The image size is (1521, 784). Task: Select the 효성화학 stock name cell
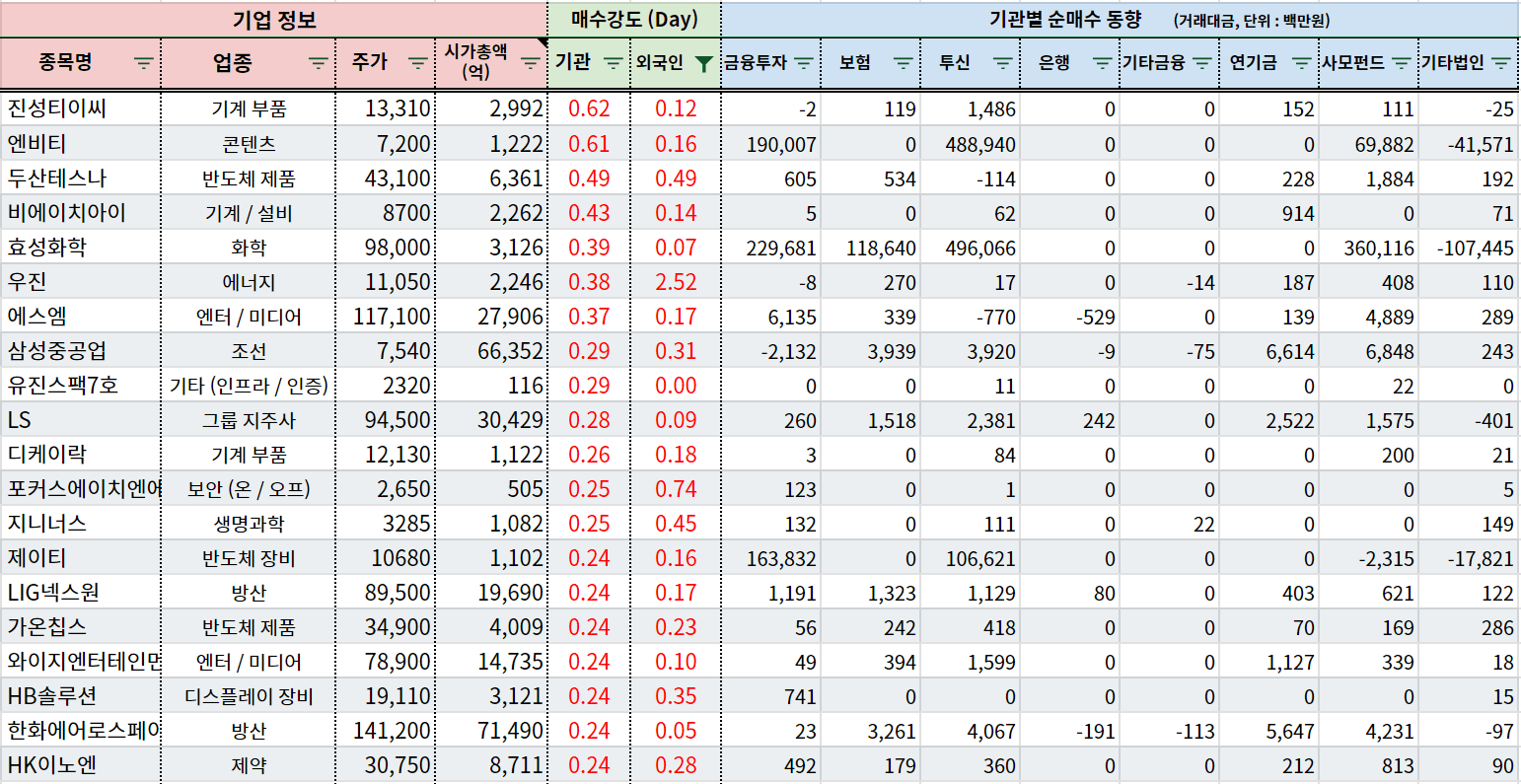tap(81, 247)
